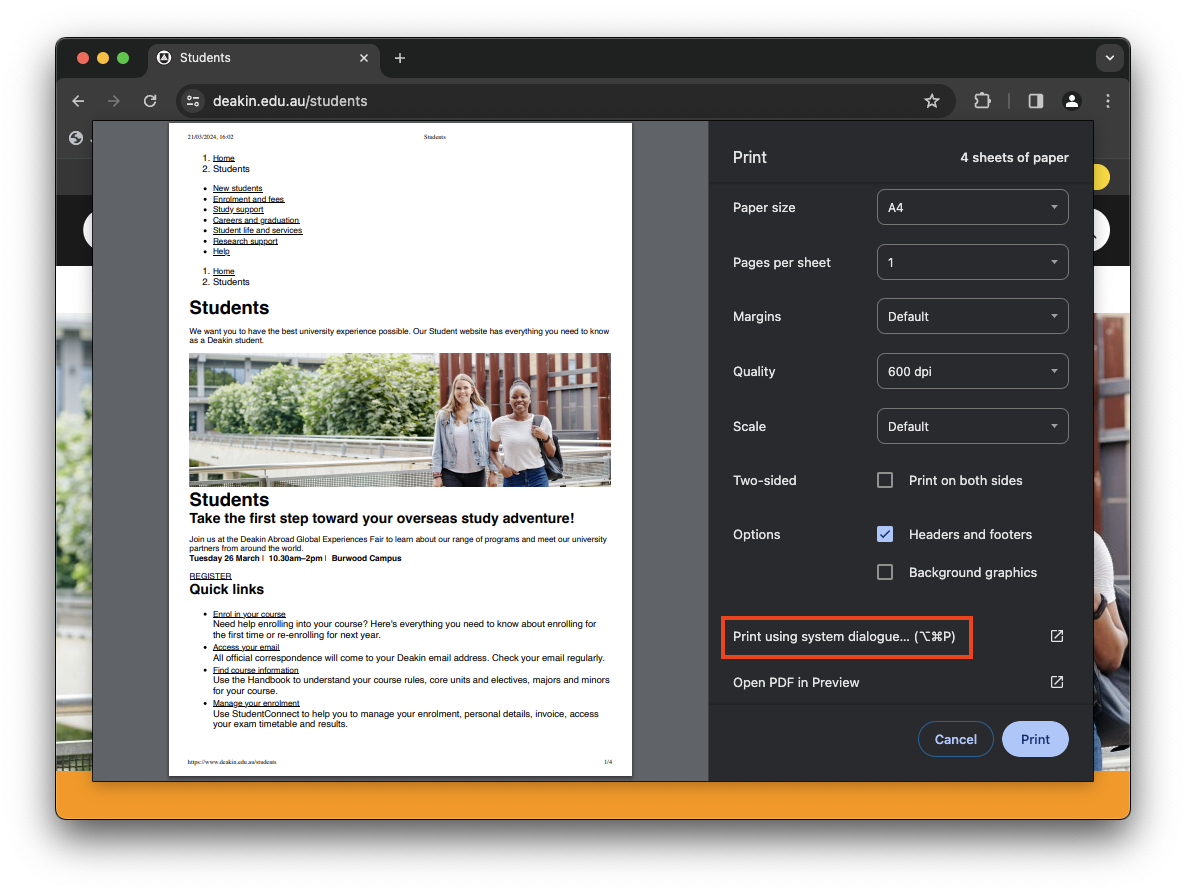Viewport: 1186px width, 893px height.
Task: Bookmark this page with star icon
Action: 932,101
